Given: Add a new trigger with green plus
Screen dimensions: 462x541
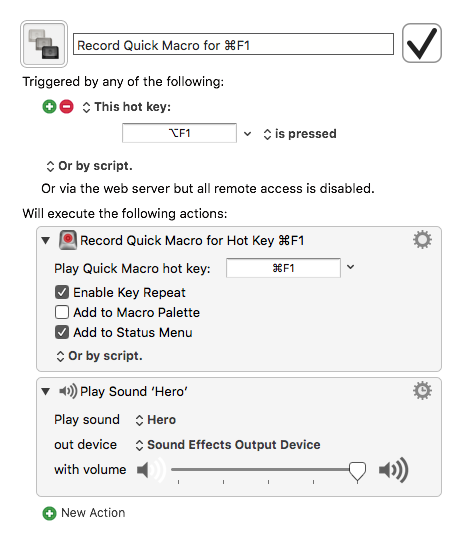Looking at the screenshot, I should 49,107.
